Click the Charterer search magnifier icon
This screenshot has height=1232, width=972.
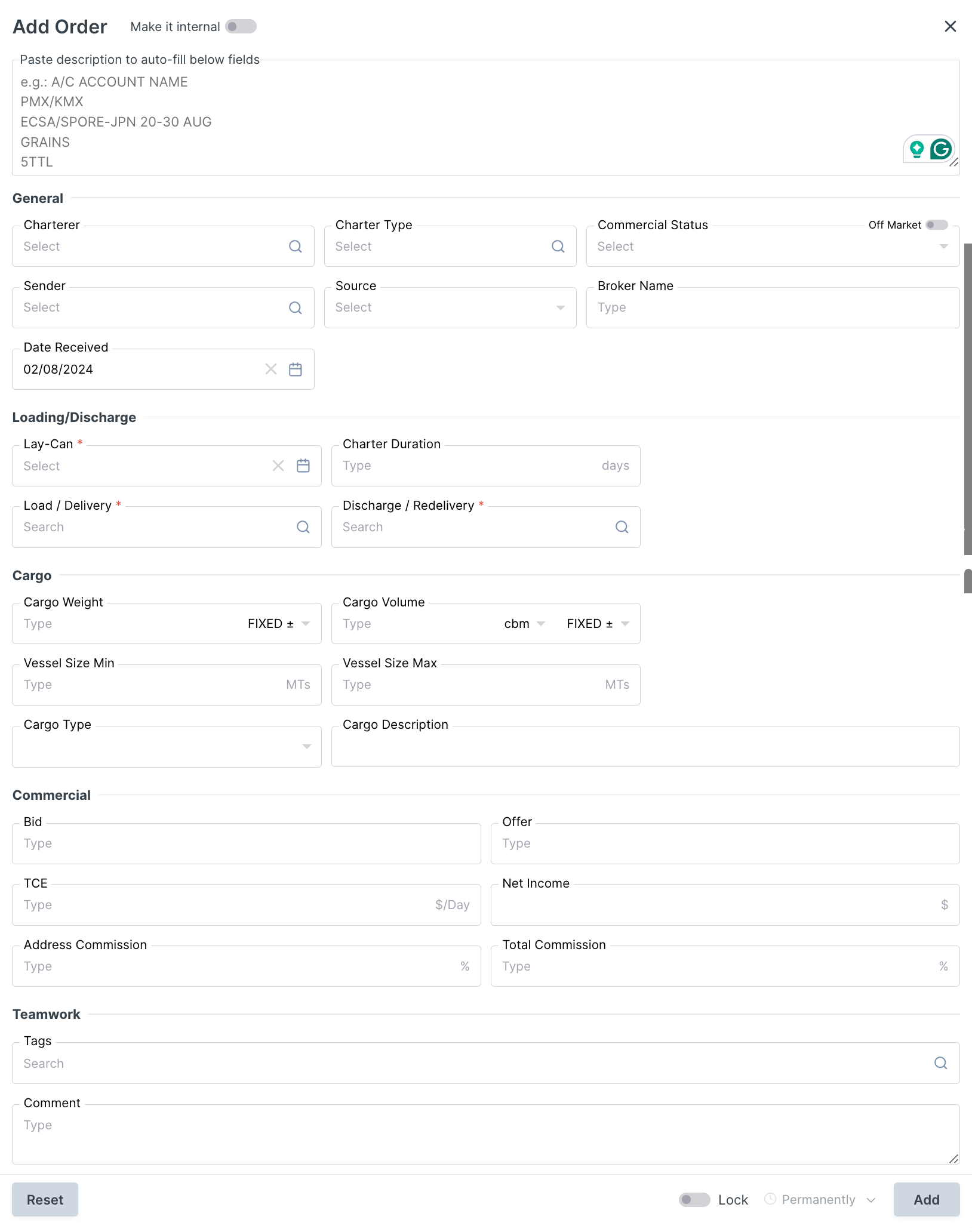[x=296, y=247]
